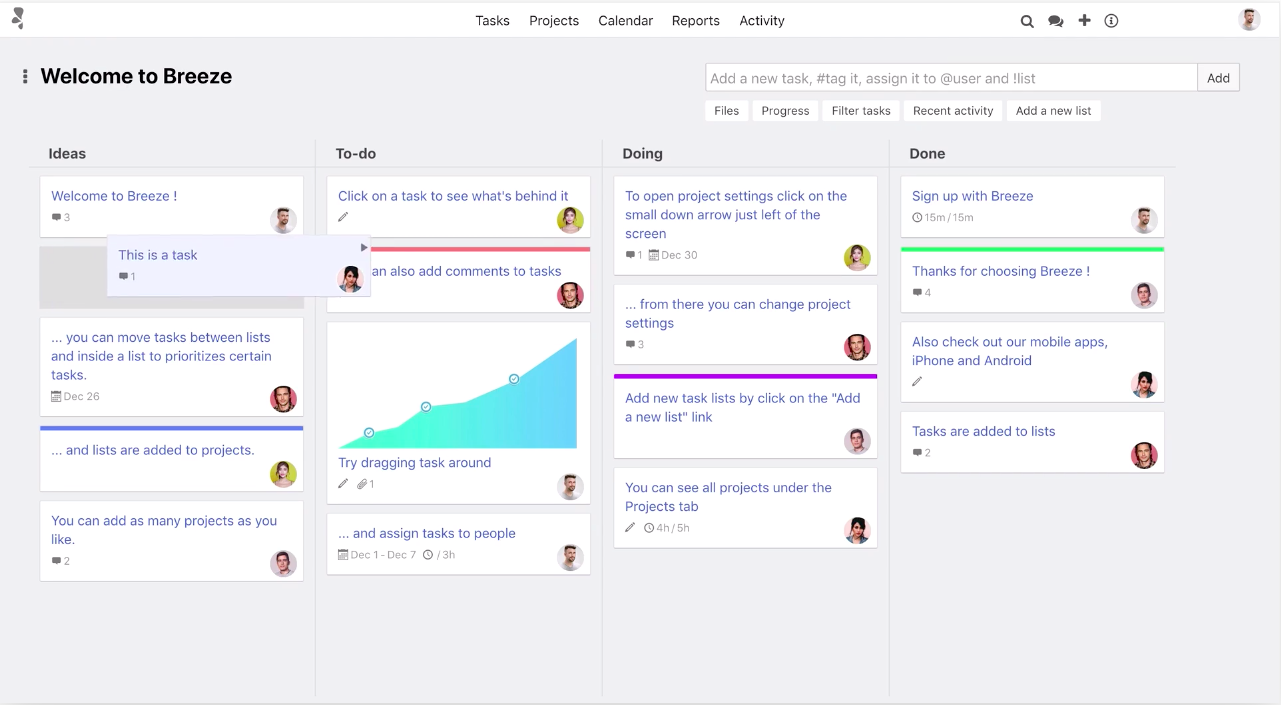Open the info circle icon
Viewport: 1281px width, 705px height.
[x=1111, y=21]
